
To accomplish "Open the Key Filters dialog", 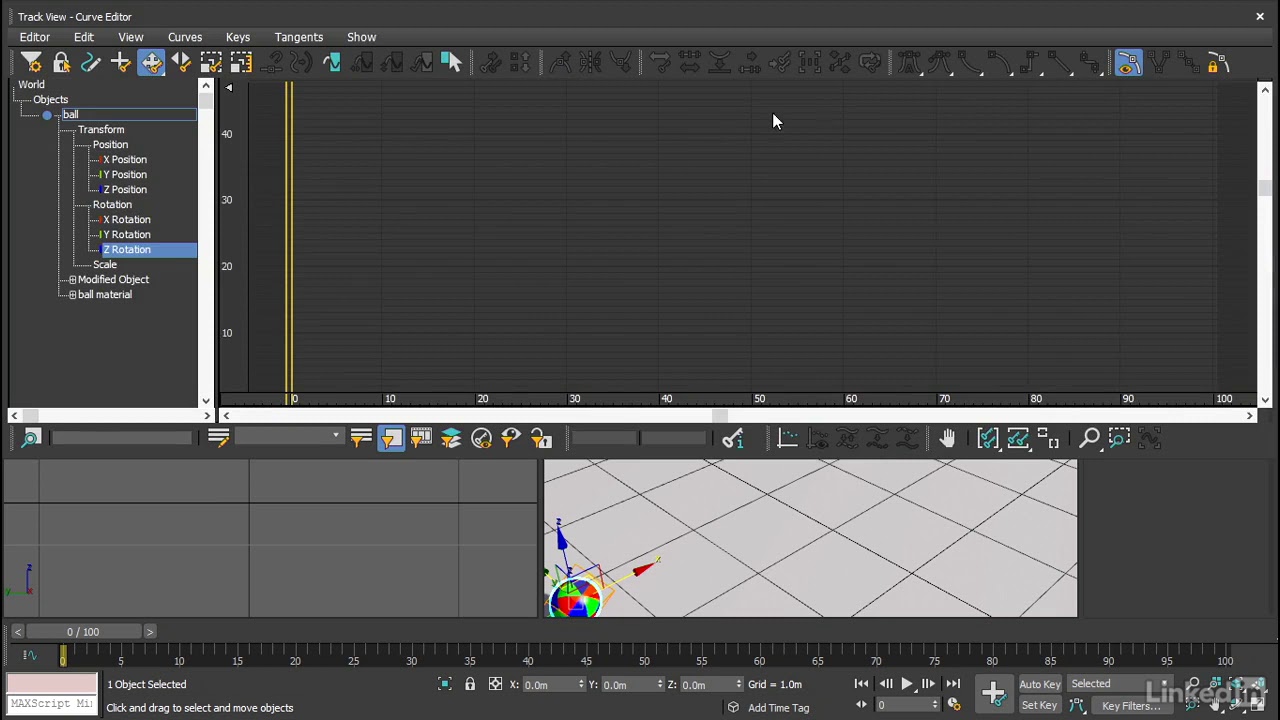I will [1131, 706].
